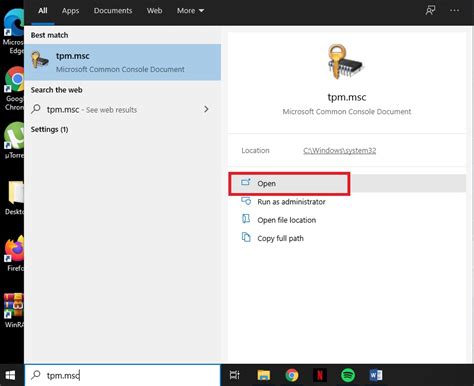Open Spotify from the taskbar
Image resolution: width=474 pixels, height=386 pixels.
(x=348, y=375)
